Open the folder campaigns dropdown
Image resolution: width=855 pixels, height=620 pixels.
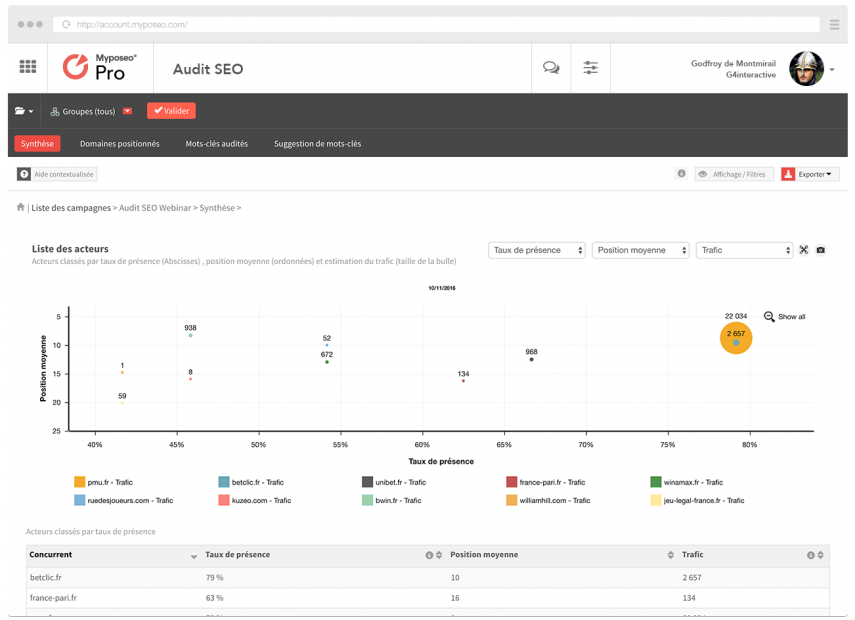tap(24, 111)
